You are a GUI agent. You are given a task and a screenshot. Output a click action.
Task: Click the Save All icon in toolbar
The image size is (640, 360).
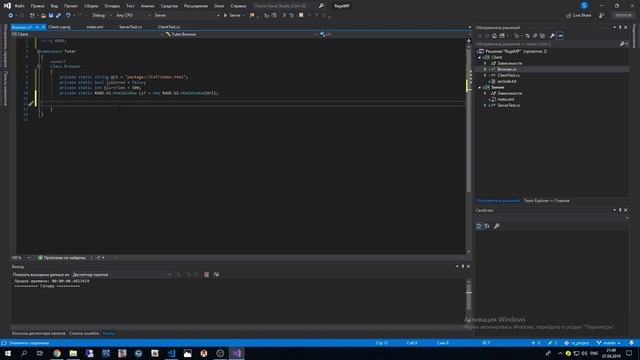click(58, 15)
